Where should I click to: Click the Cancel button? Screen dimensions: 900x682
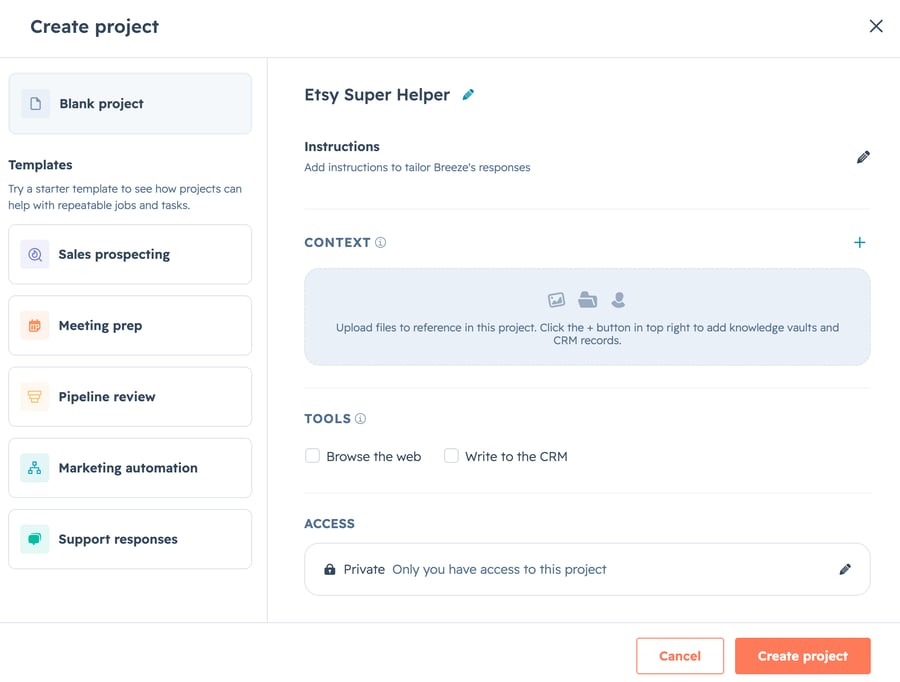680,656
